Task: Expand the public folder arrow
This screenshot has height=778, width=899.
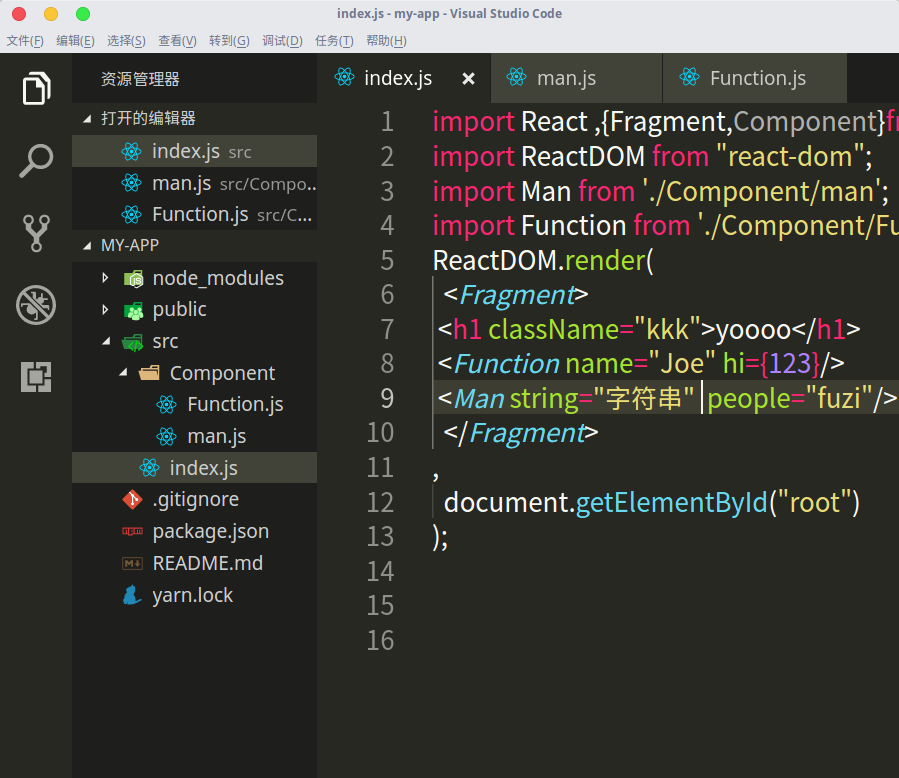Action: (105, 310)
